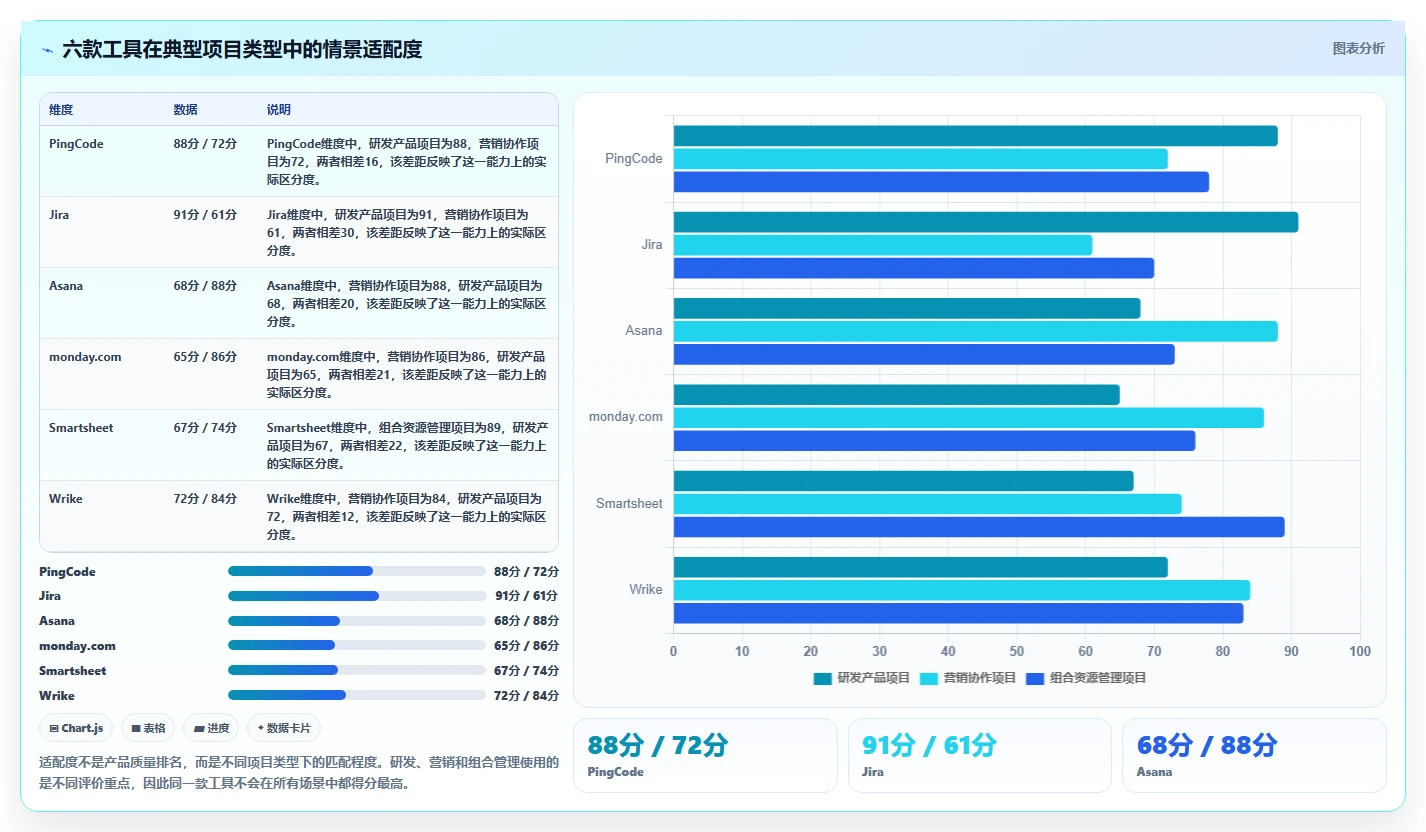Click the Smartsheet progress bar

pyautogui.click(x=357, y=671)
